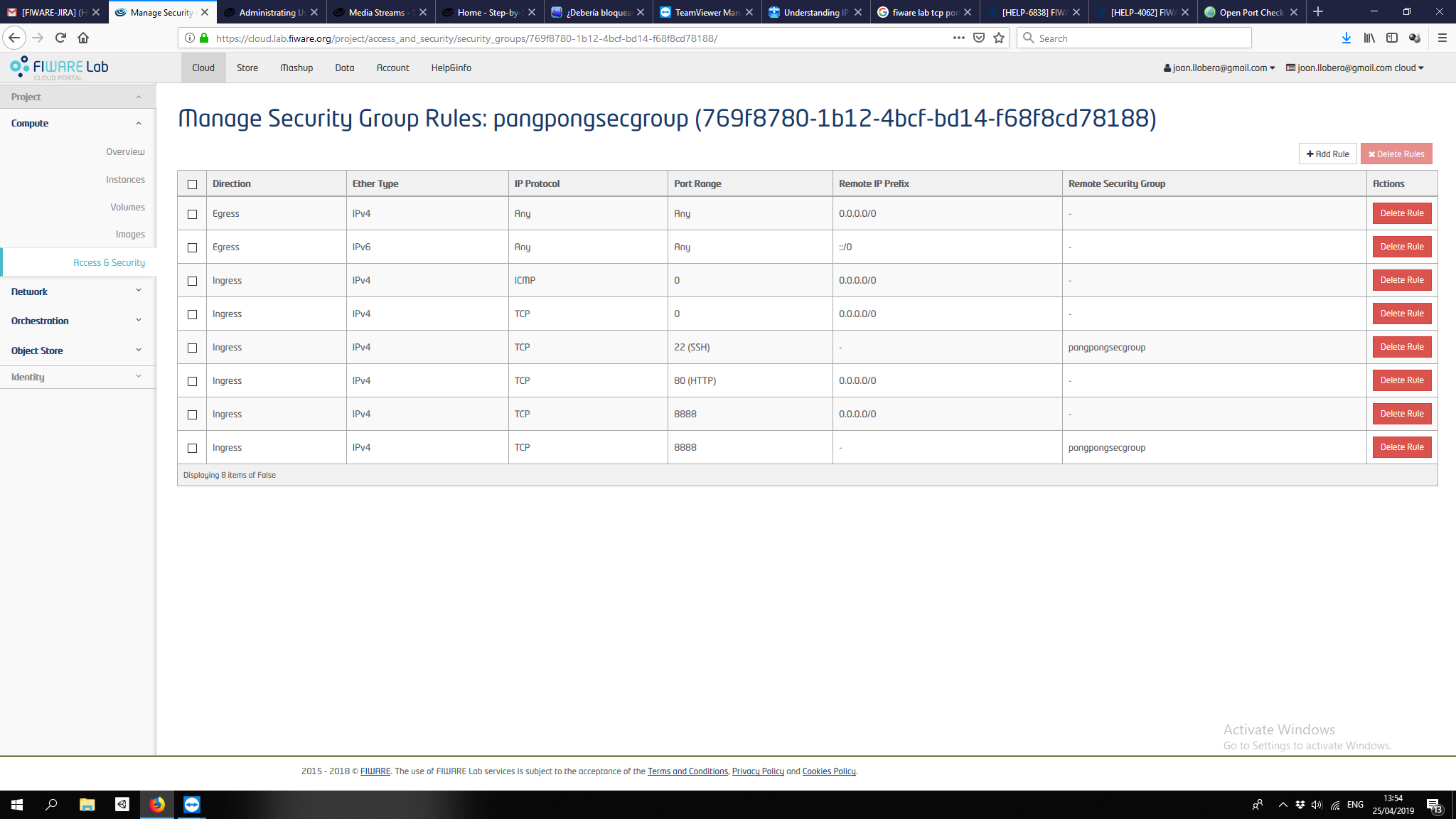
Task: Open the joan.llobera@gmail.com cloud project dropdown
Action: pos(1355,68)
